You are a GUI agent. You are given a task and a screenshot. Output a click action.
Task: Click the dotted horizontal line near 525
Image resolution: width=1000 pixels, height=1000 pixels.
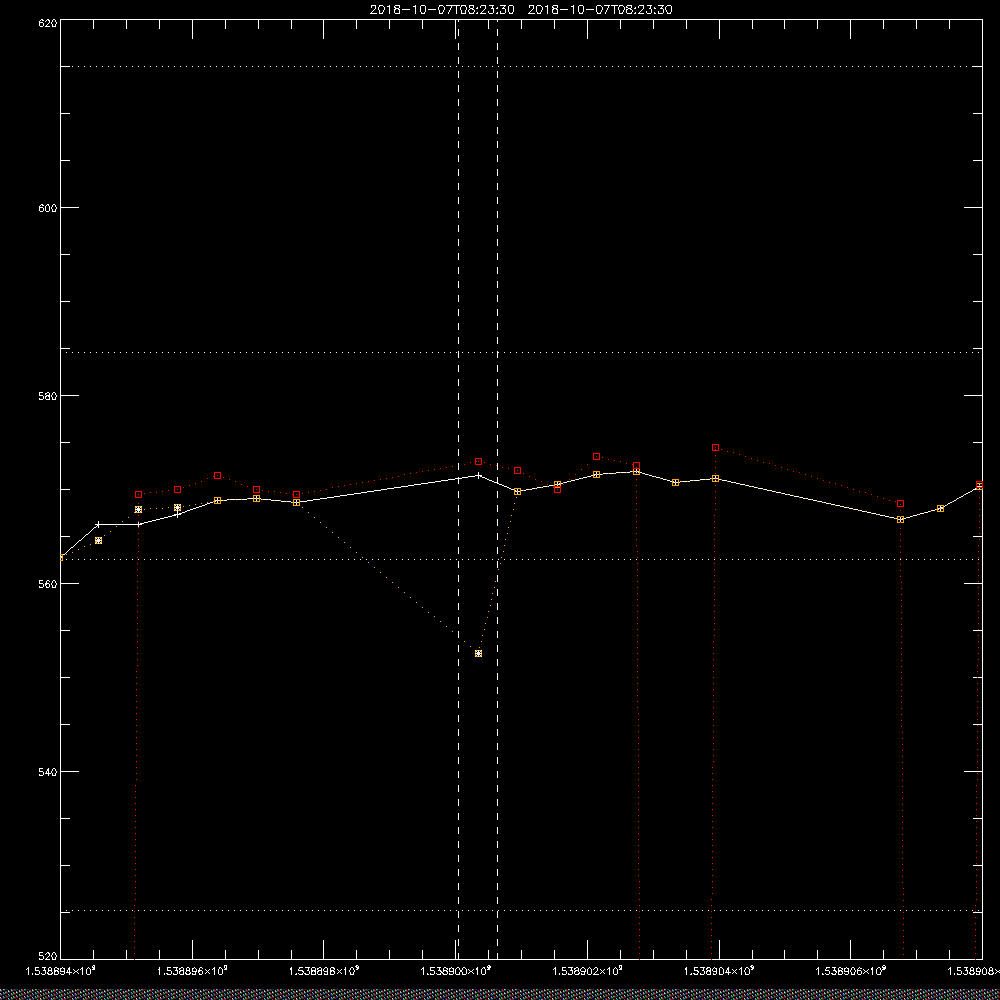521,911
